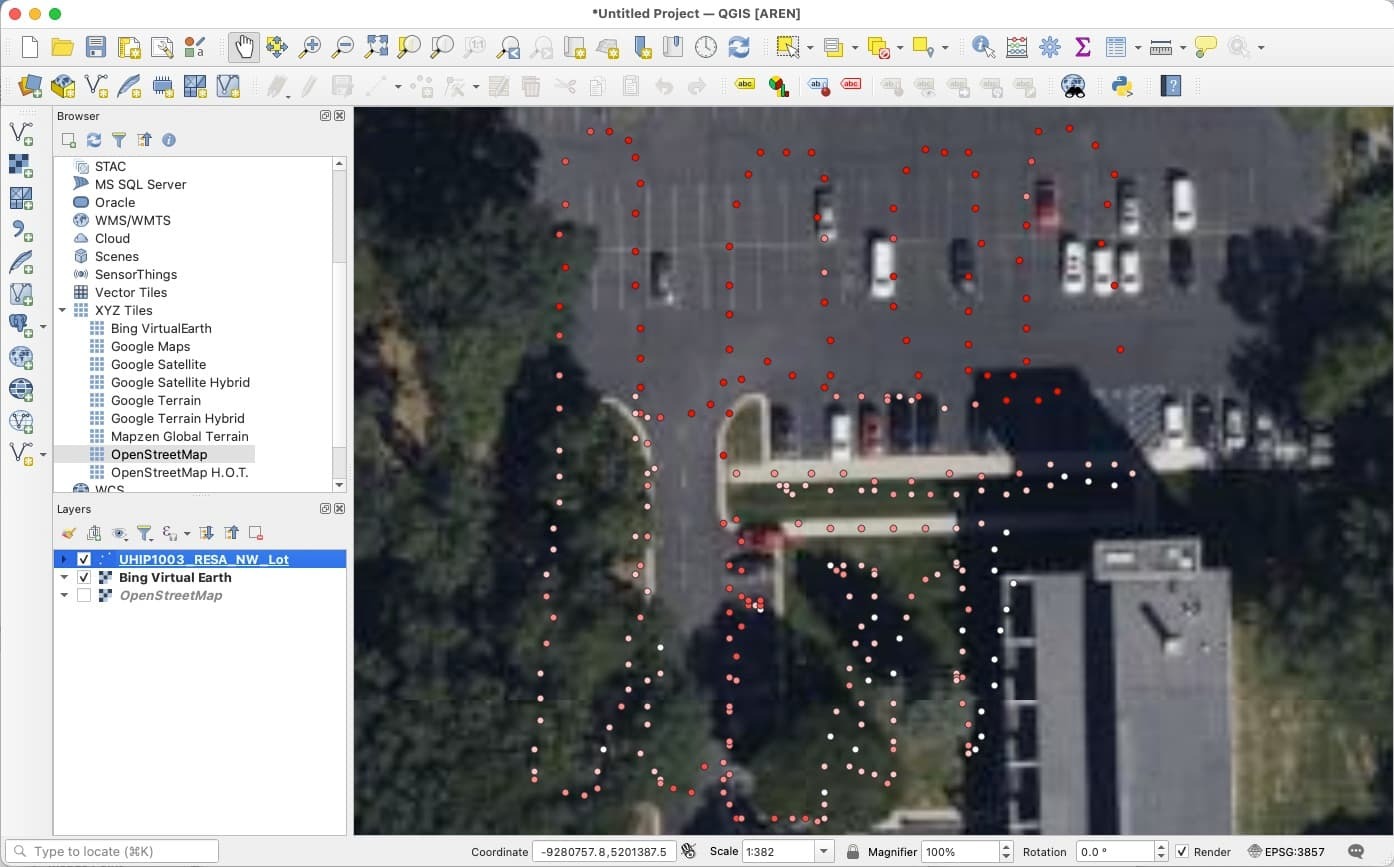Toggle the Render checkbox in status bar
Viewport: 1394px width, 867px height.
tap(1182, 852)
